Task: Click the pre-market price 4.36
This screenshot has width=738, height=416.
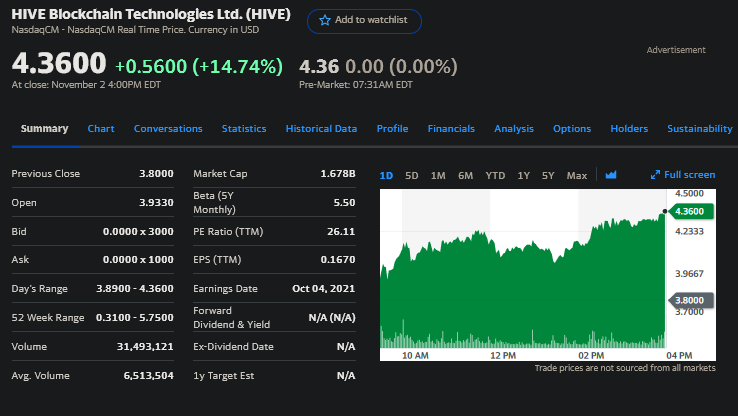Action: (x=319, y=66)
